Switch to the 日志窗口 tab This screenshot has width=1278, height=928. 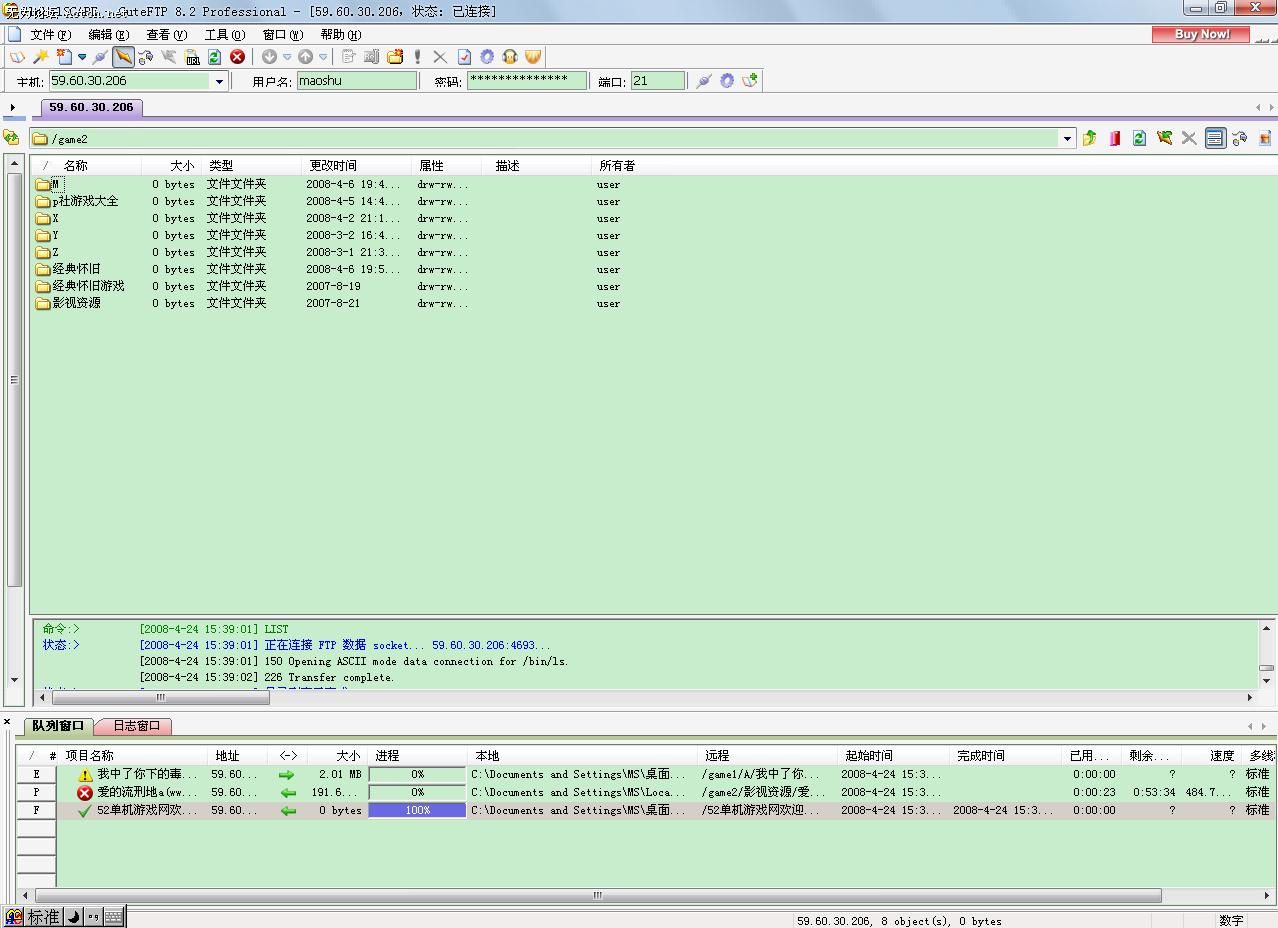click(x=136, y=726)
